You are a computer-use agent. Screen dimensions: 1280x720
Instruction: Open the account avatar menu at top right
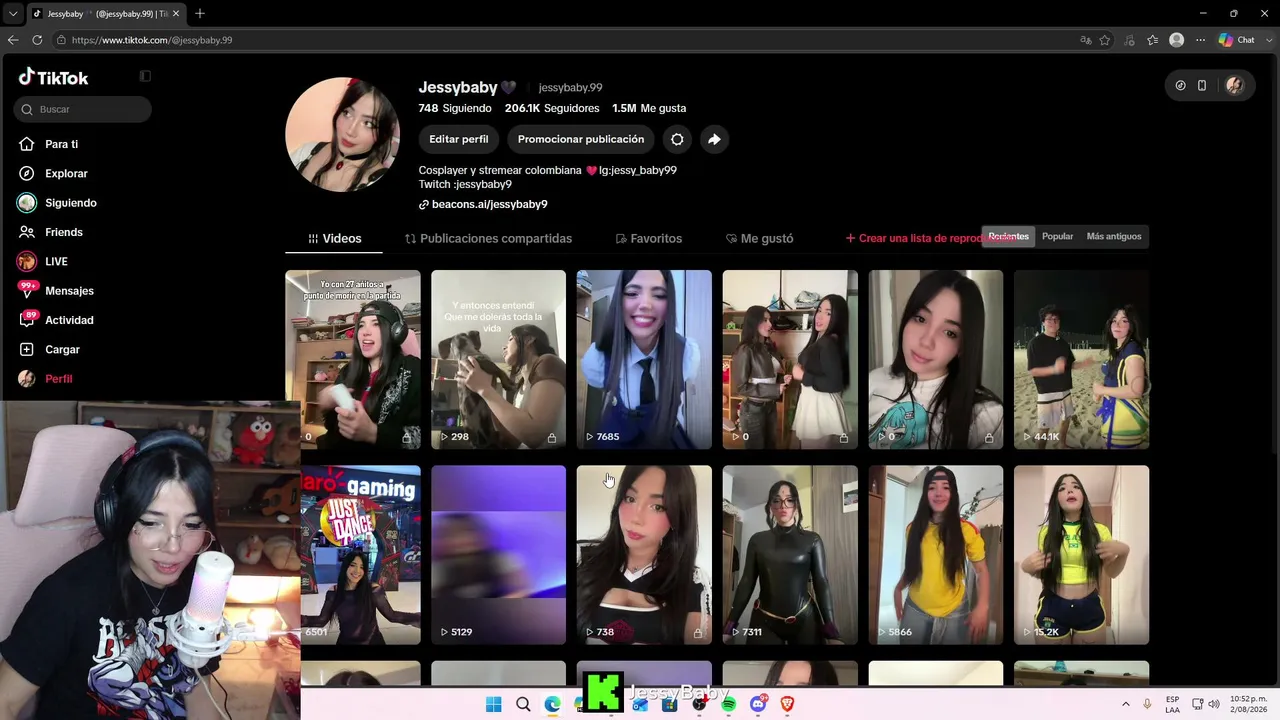1235,86
